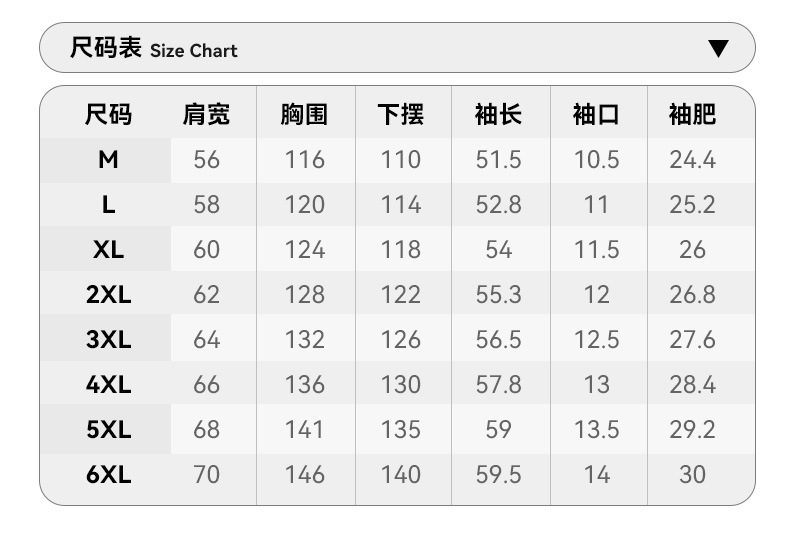Image resolution: width=790 pixels, height=539 pixels.
Task: Select the 2XL size row label
Action: pos(108,295)
